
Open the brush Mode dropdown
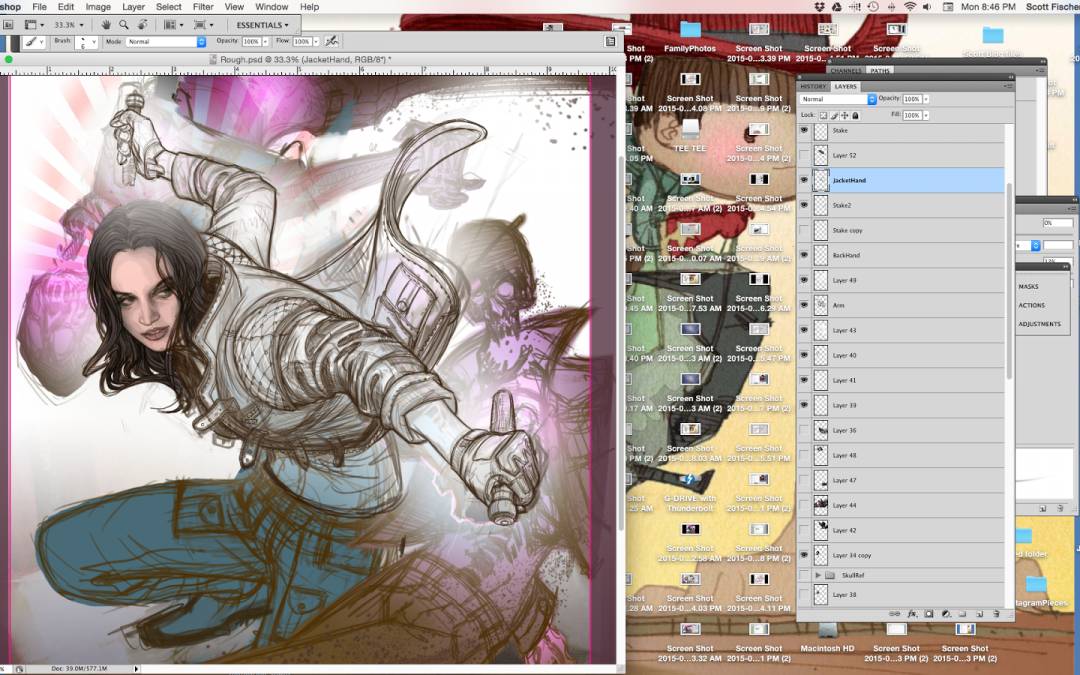165,42
